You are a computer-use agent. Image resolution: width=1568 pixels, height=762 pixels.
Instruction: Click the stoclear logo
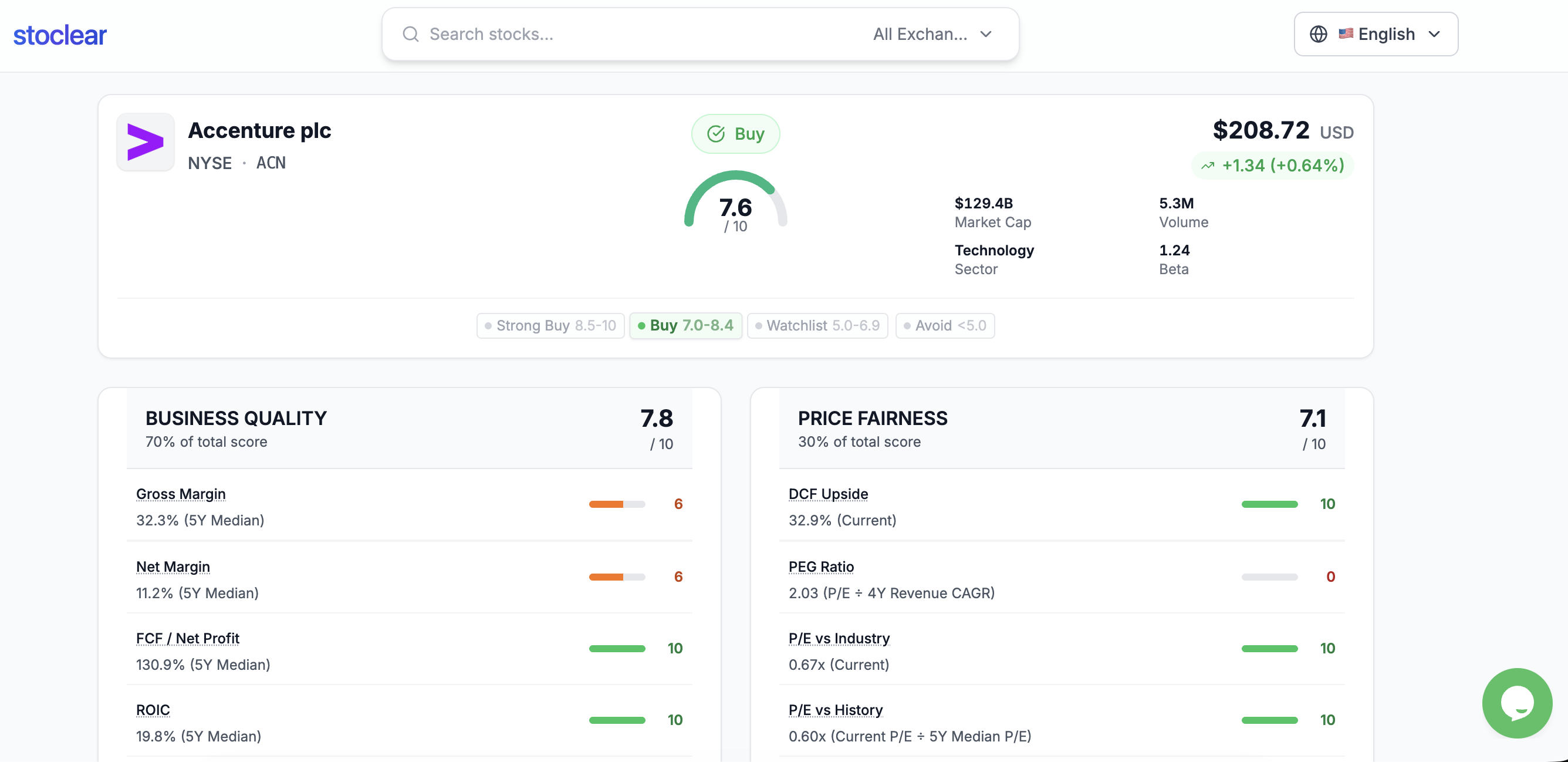point(60,34)
